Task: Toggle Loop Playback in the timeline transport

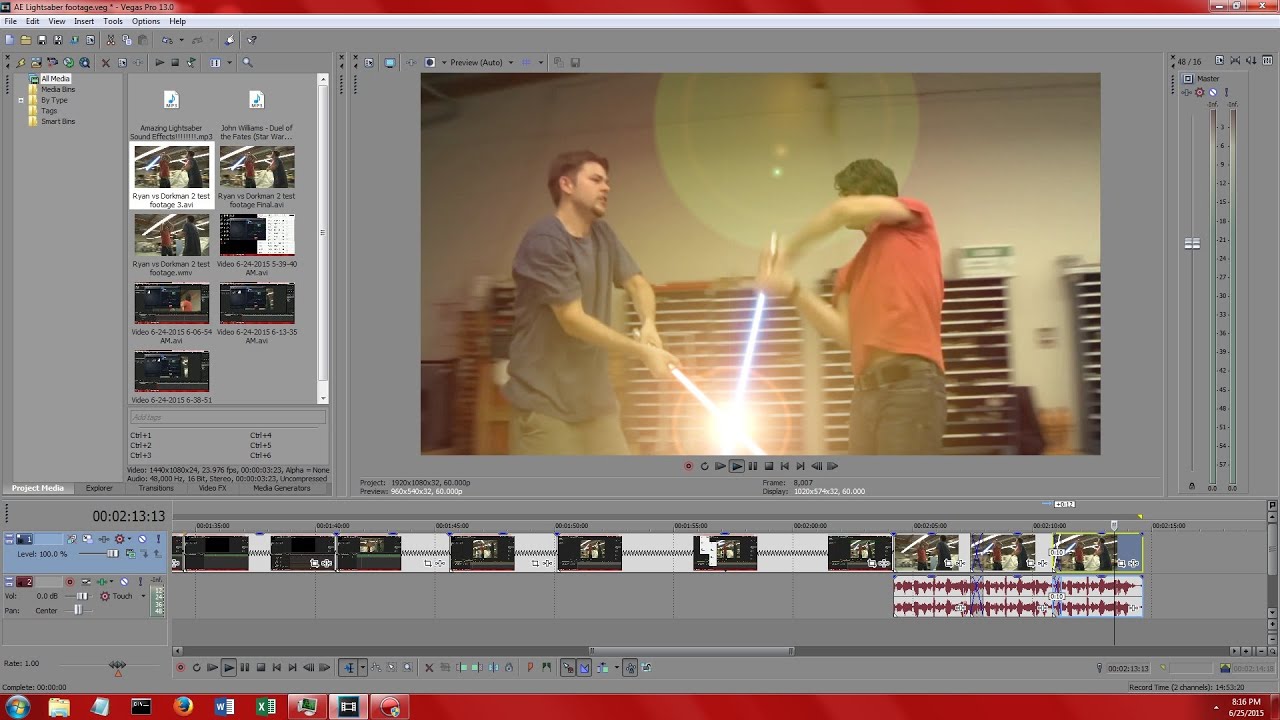Action: click(196, 667)
